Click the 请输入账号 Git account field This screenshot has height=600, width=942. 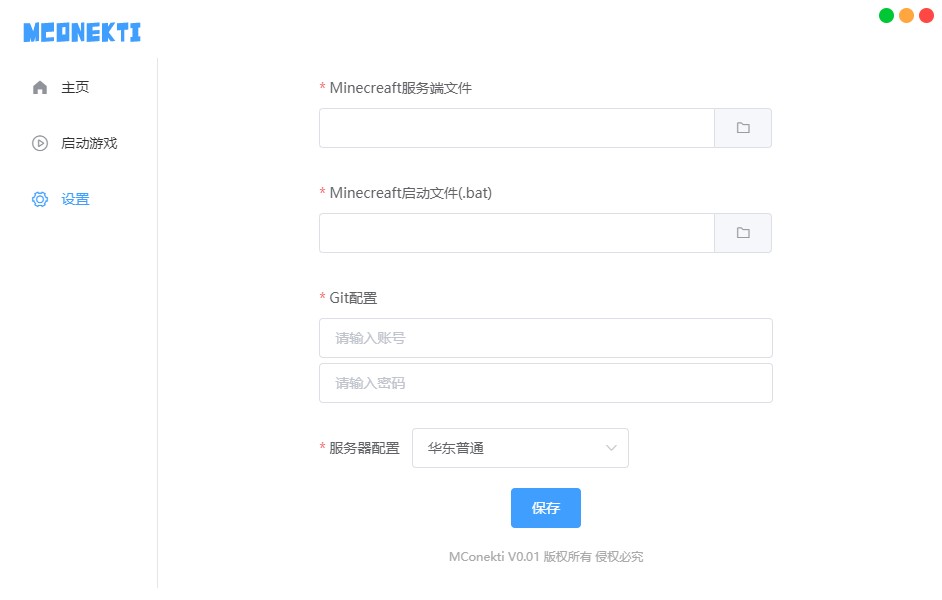[x=545, y=338]
